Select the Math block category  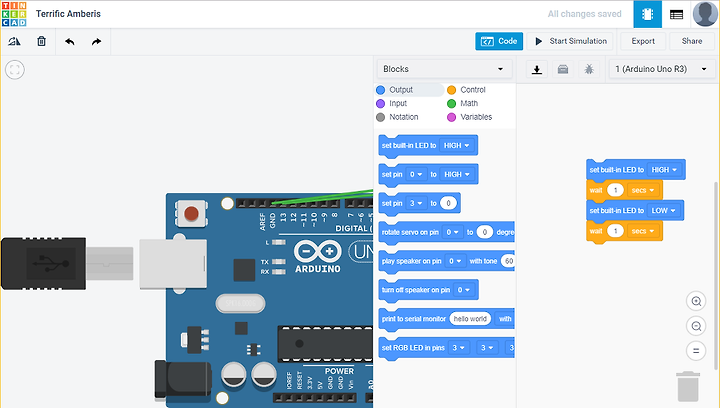point(462,103)
